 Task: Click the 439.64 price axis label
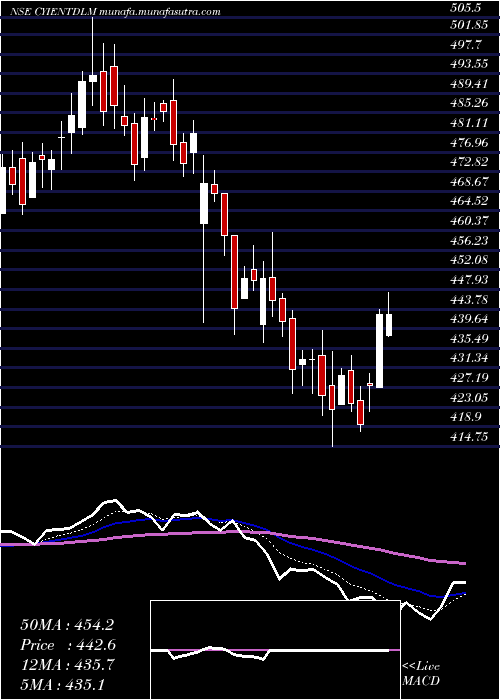(469, 319)
